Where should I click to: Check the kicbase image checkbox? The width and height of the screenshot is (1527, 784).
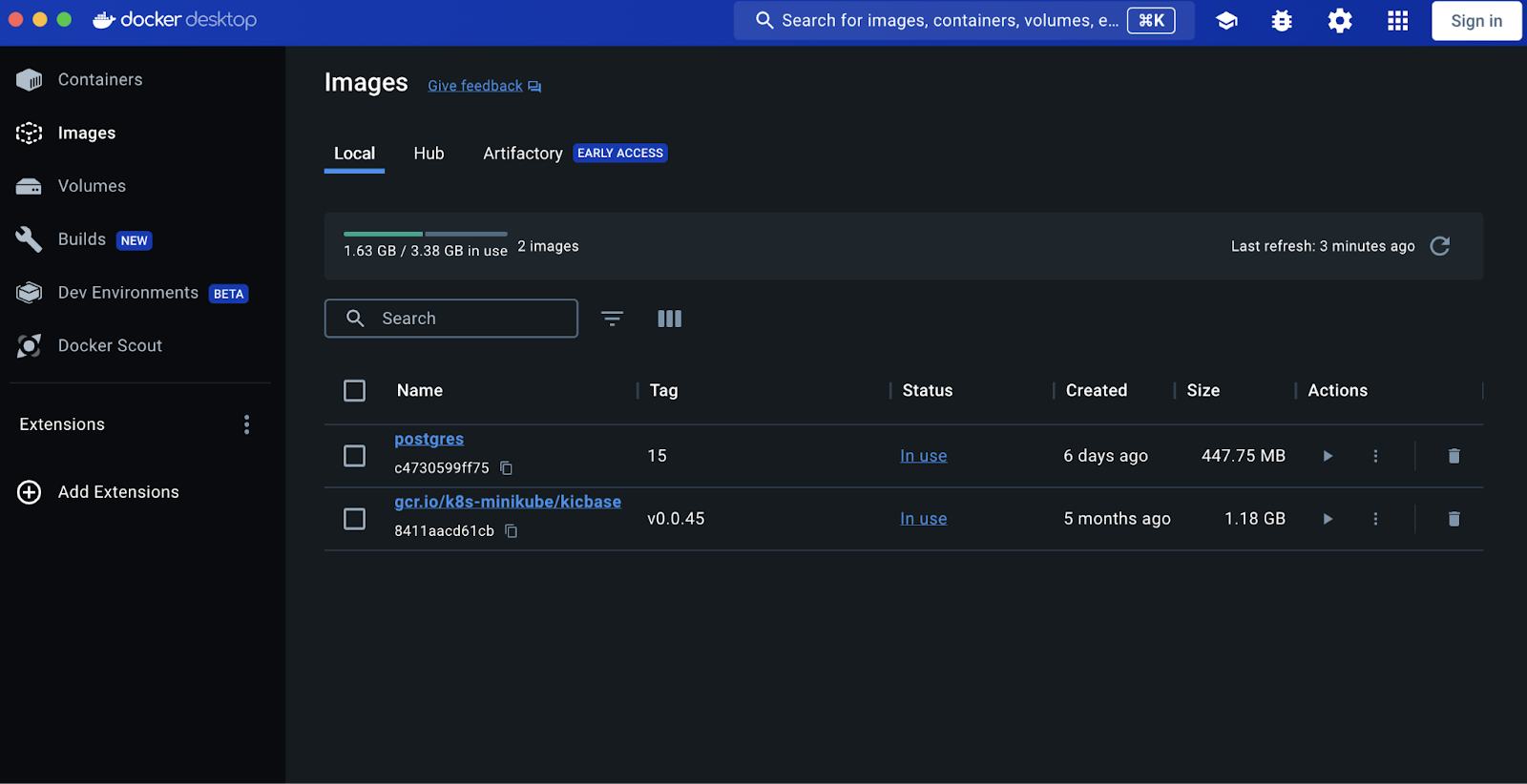(354, 519)
